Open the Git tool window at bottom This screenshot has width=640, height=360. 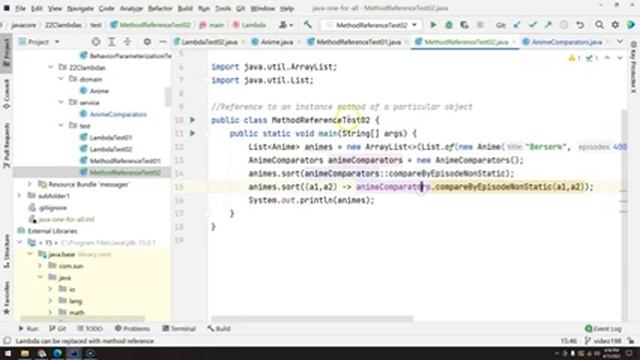click(58, 329)
